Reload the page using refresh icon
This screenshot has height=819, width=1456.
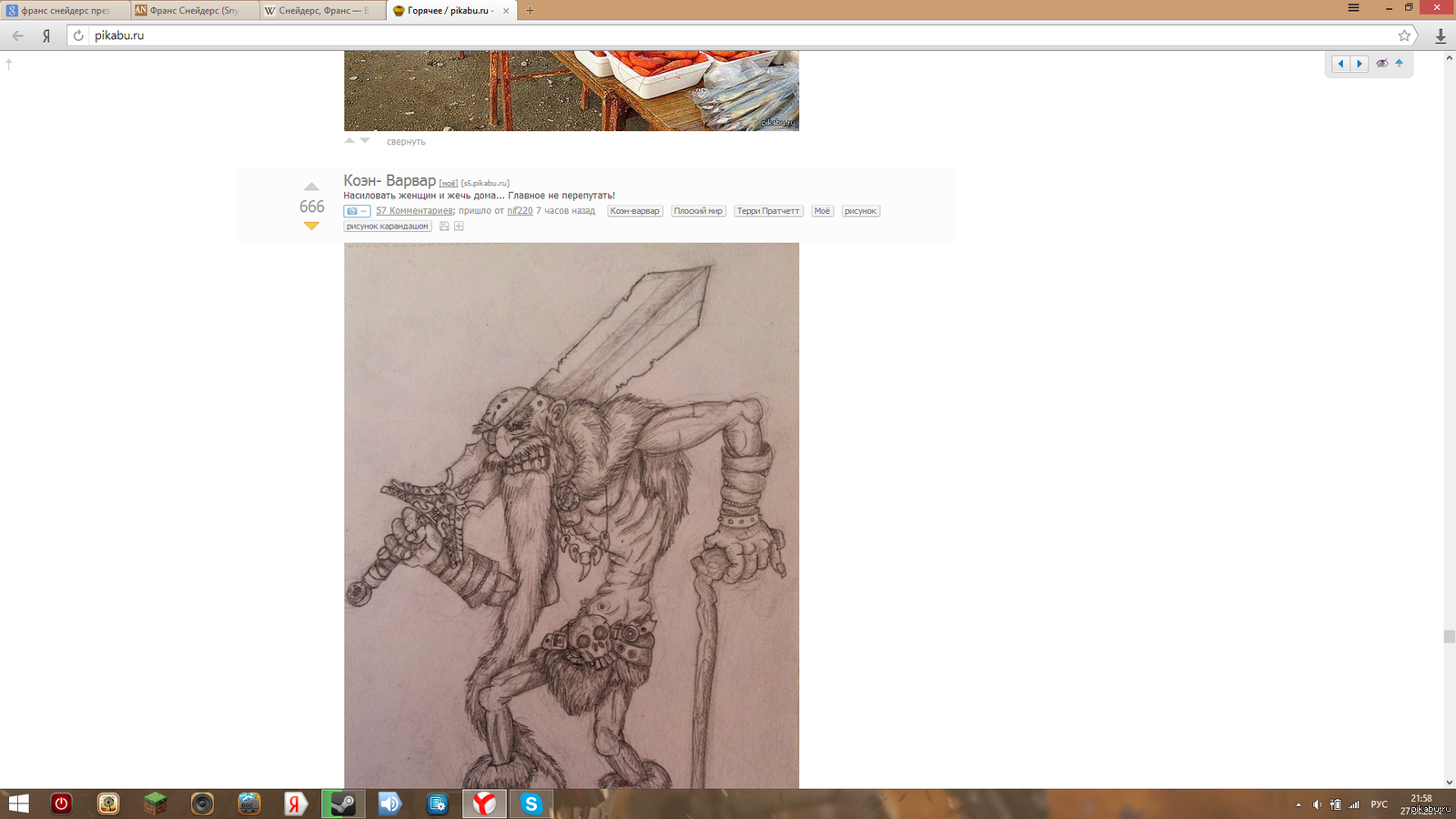point(78,35)
